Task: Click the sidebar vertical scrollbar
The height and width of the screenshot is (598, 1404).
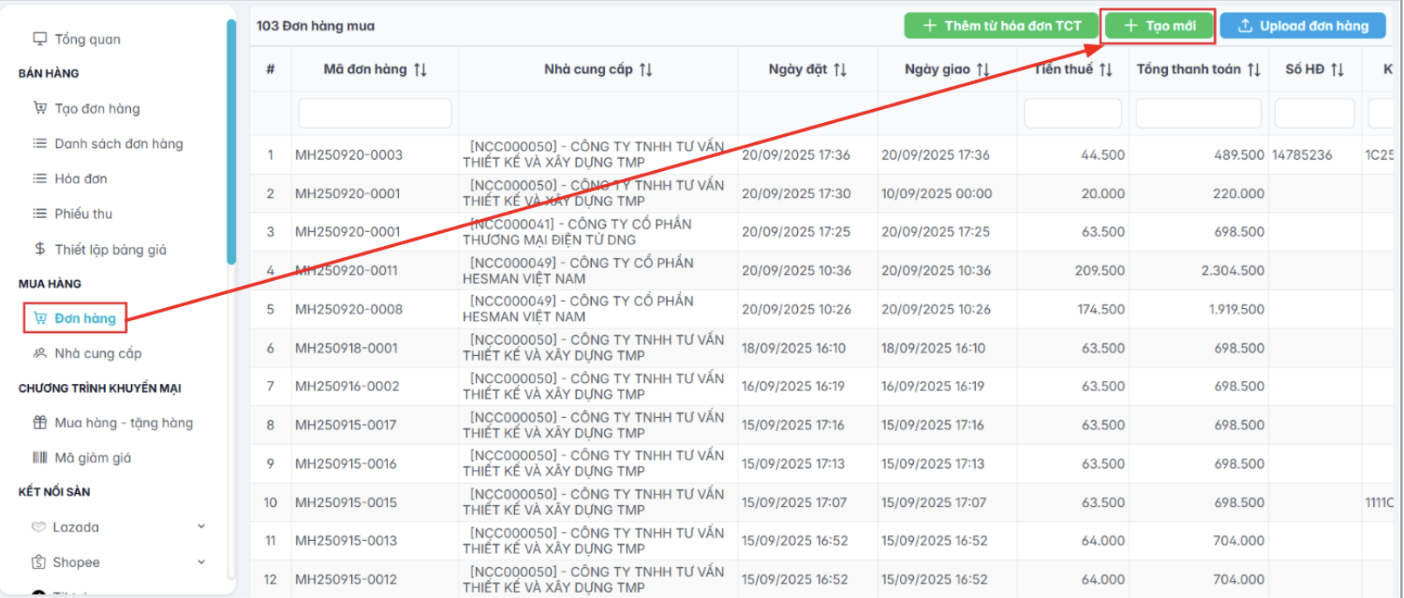Action: pyautogui.click(x=231, y=140)
